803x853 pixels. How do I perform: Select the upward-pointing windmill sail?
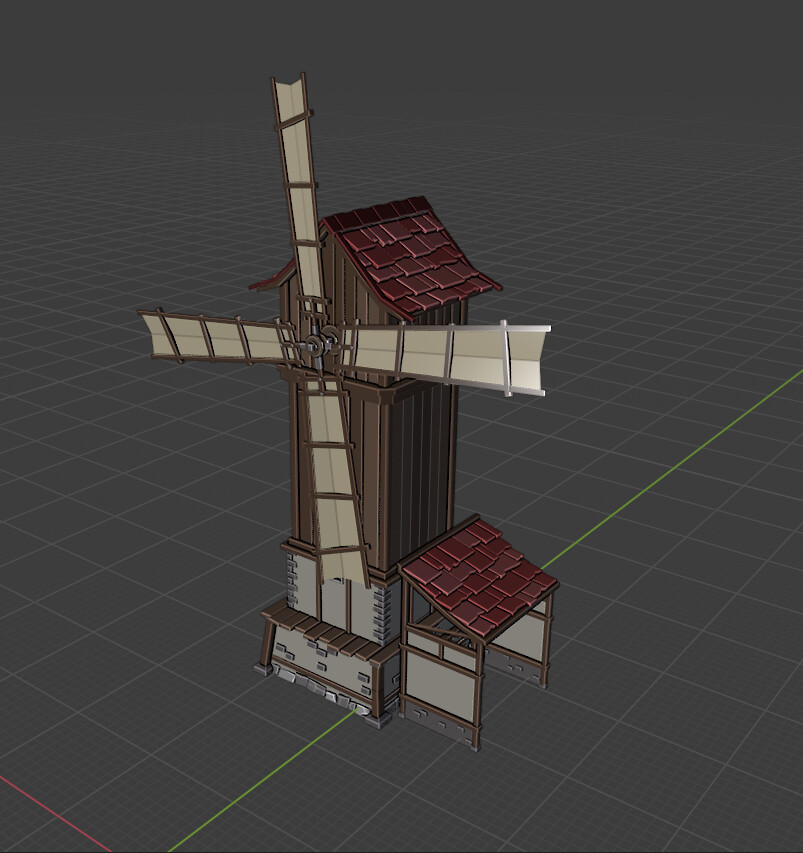click(x=298, y=185)
